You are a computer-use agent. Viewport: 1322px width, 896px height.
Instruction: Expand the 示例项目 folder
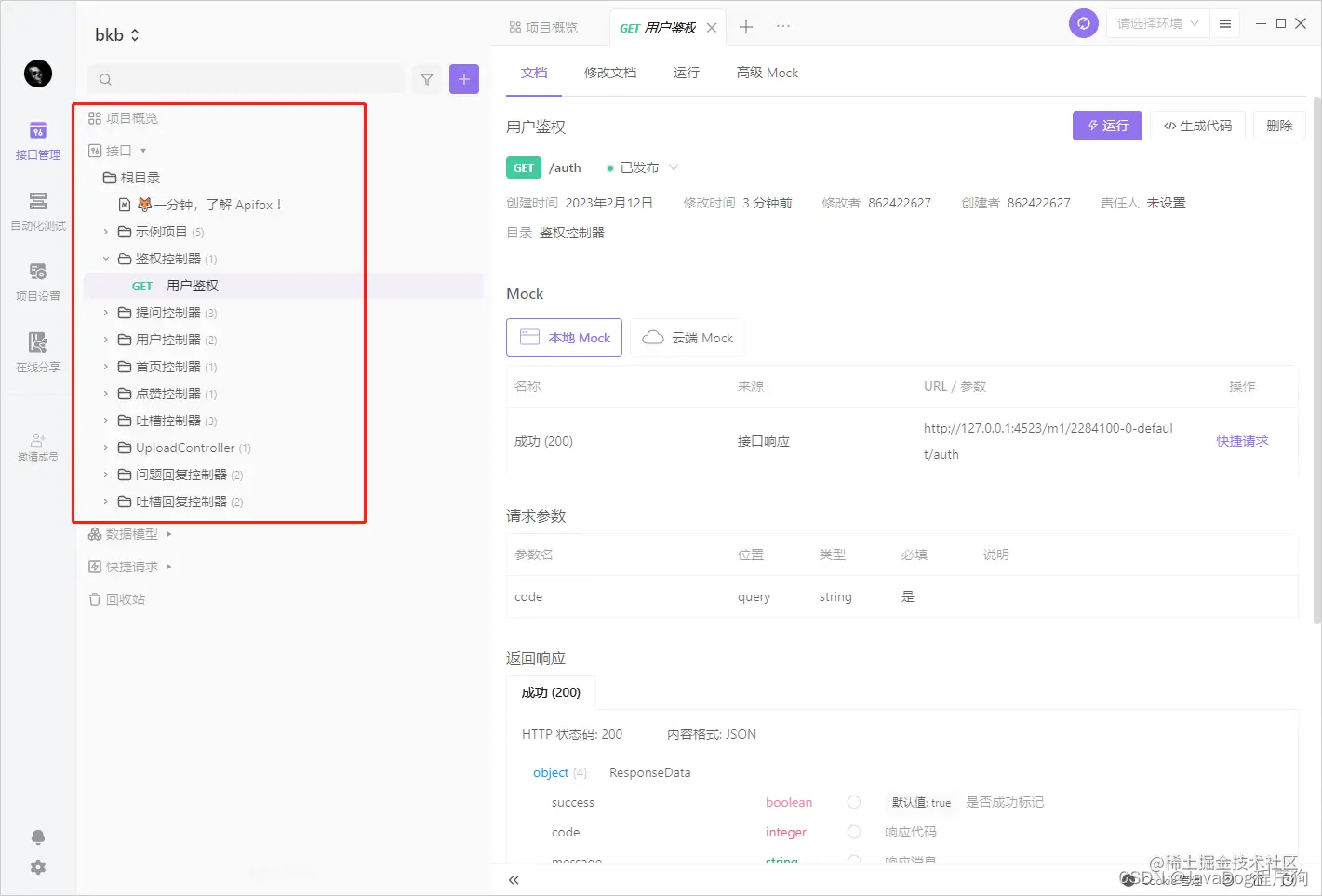click(105, 231)
